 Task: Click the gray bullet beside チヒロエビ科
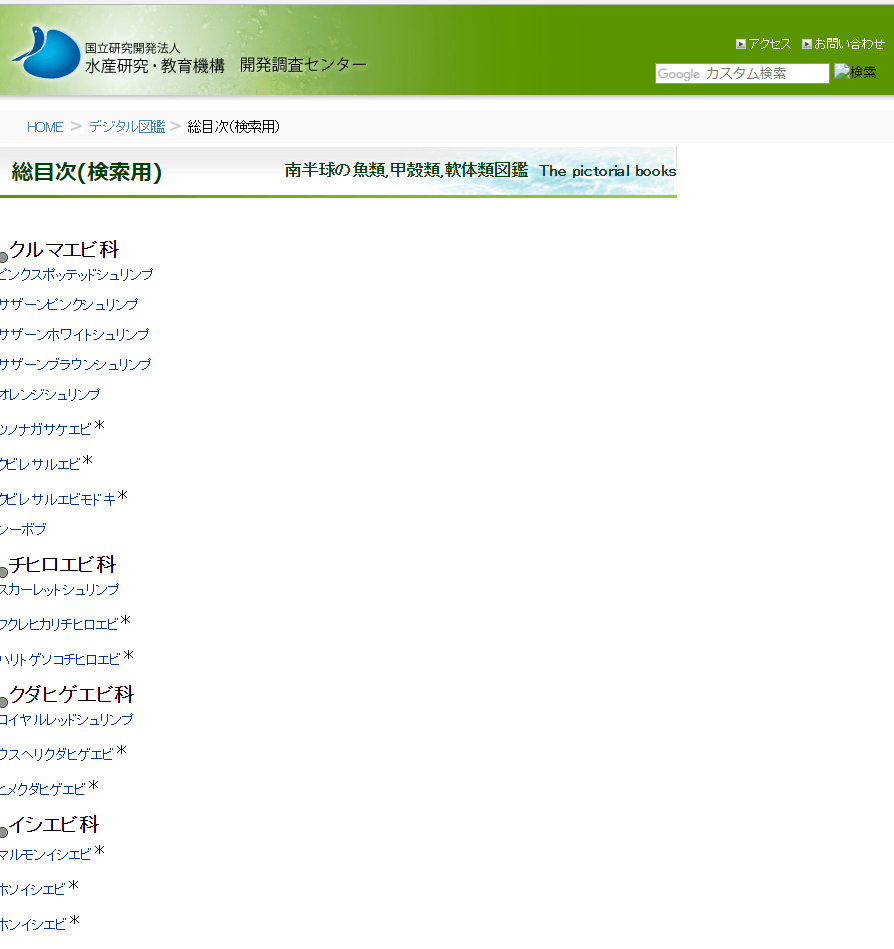[4, 572]
